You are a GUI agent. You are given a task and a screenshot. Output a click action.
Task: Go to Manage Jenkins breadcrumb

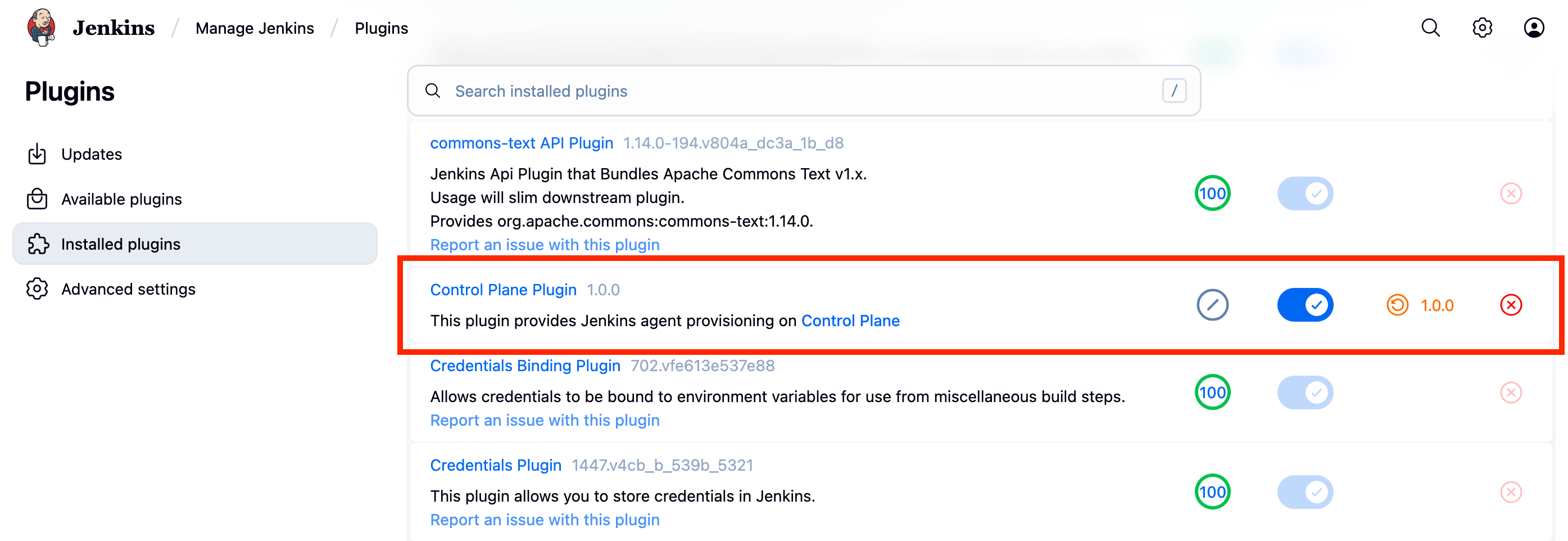click(x=255, y=28)
